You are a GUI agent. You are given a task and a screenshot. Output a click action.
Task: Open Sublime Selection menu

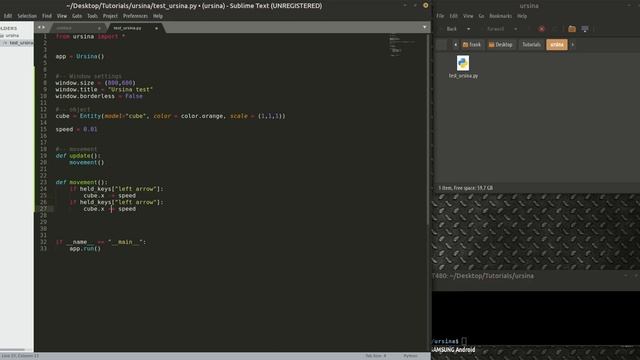27,16
